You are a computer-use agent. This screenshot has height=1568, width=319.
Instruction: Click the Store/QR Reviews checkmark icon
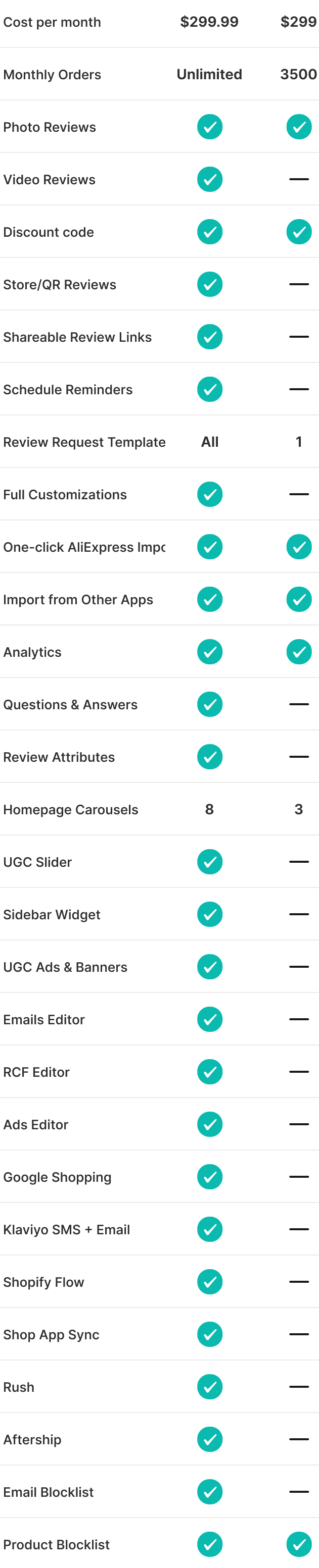(209, 284)
